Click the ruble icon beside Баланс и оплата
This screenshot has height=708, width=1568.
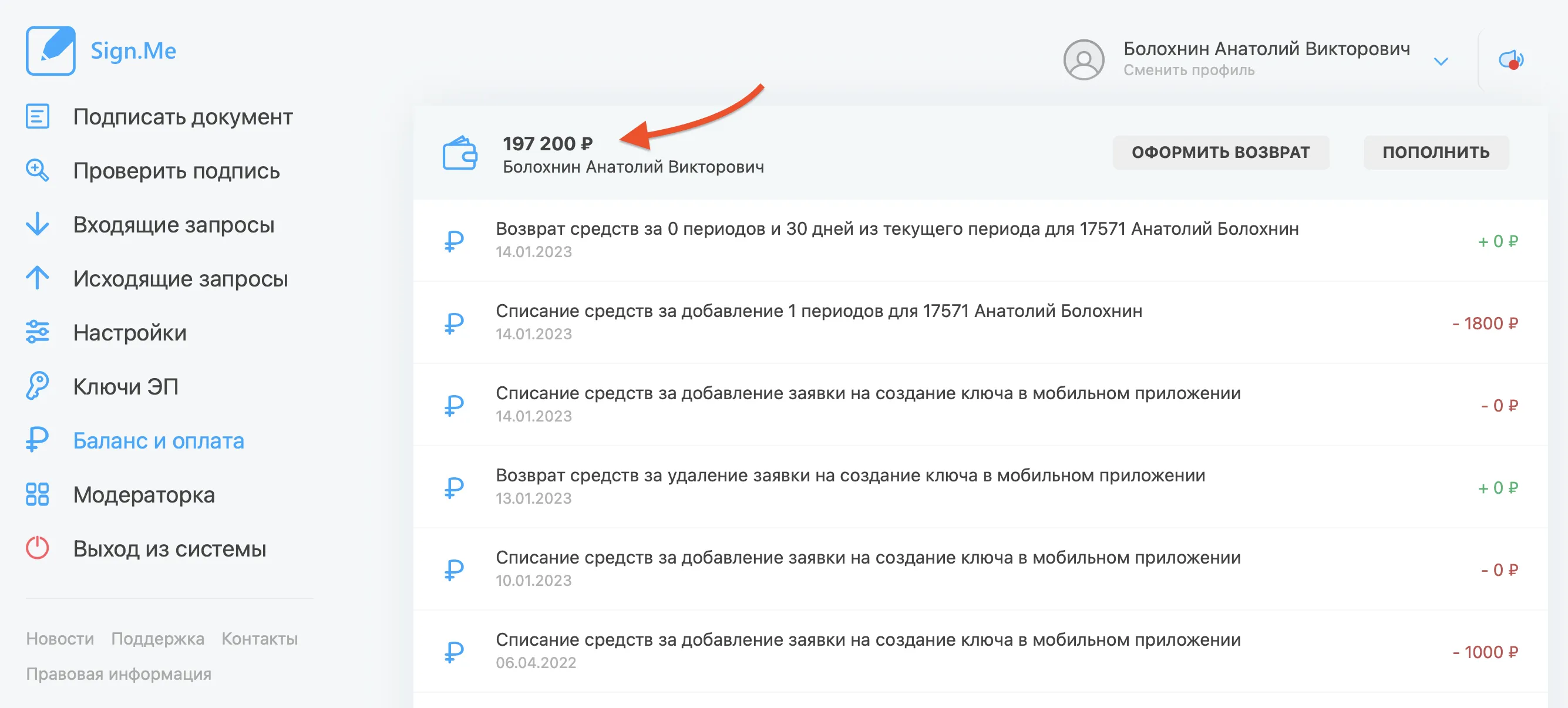(x=37, y=440)
